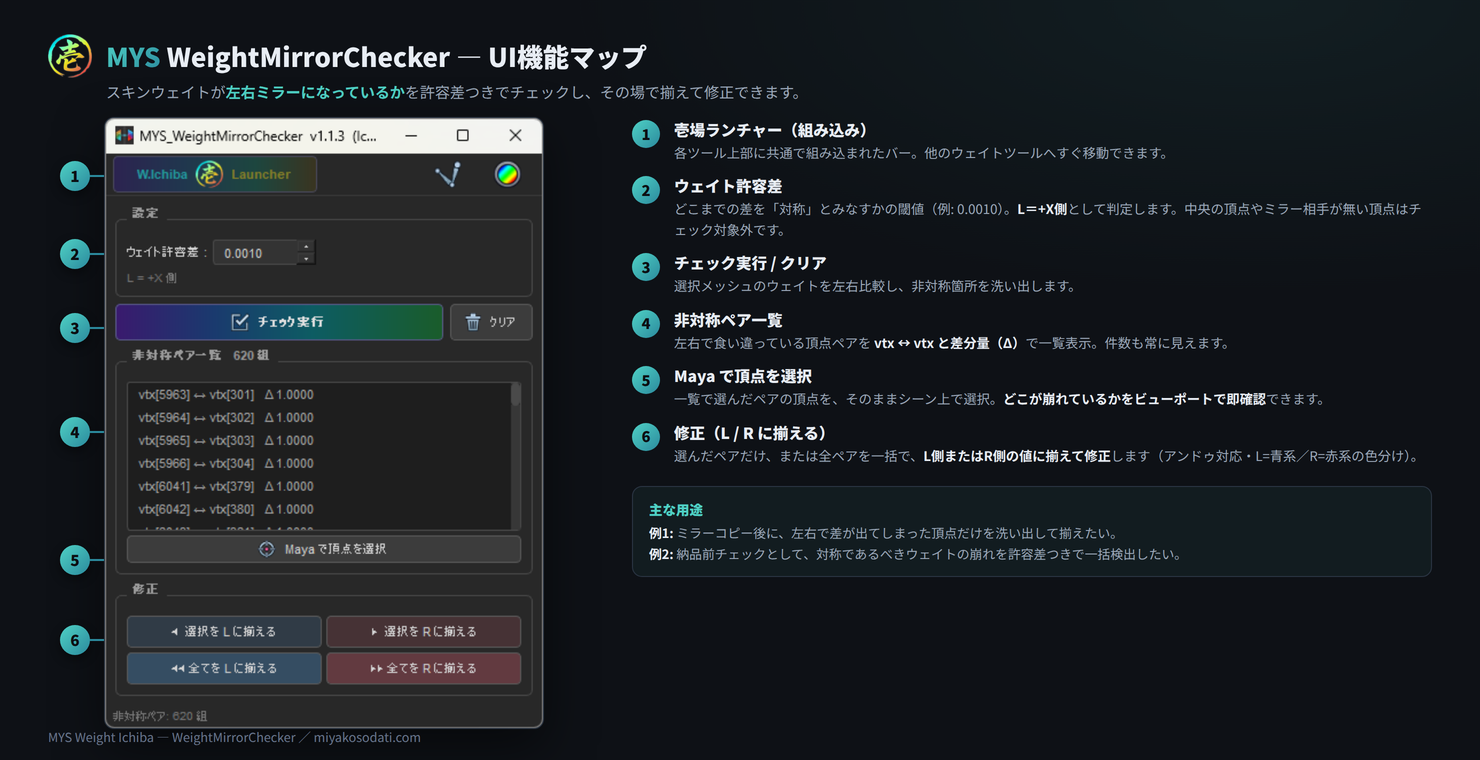Click 選択を L に揃える button
Viewport: 1480px width, 760px height.
[x=224, y=632]
